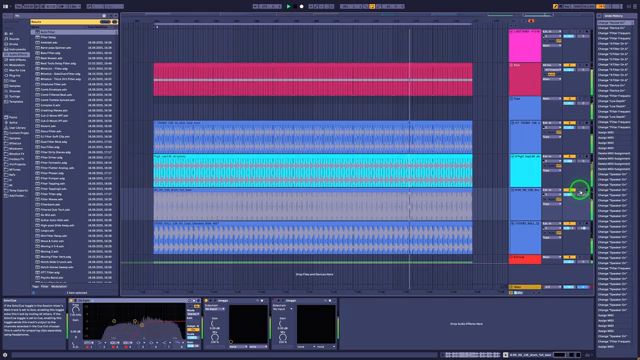The image size is (640, 360).
Task: Toggle EQ Eight Adaptive Q On button
Action: (x=193, y=329)
